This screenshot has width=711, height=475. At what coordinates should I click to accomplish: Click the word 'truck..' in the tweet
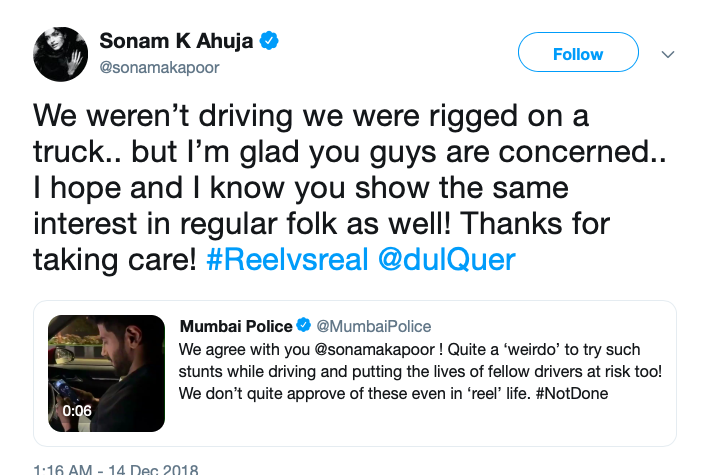[70, 151]
